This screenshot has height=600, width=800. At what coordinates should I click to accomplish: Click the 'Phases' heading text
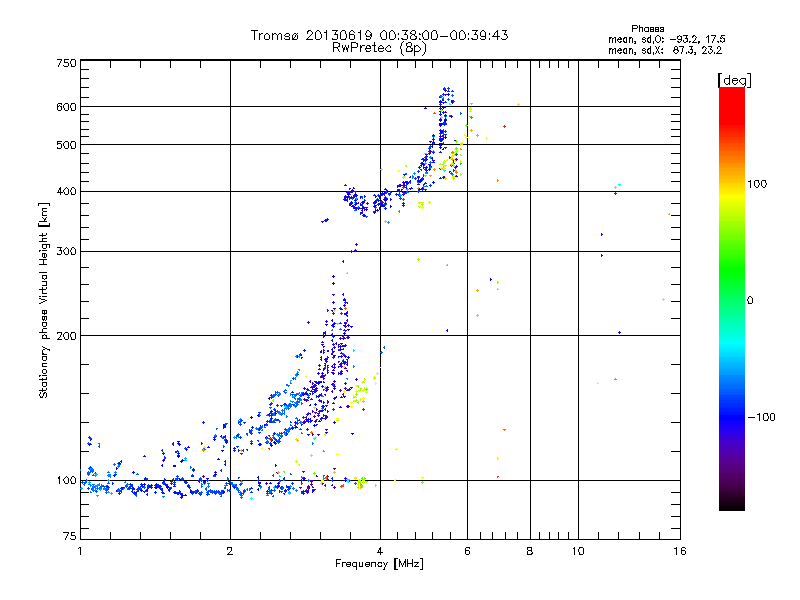pos(647,29)
